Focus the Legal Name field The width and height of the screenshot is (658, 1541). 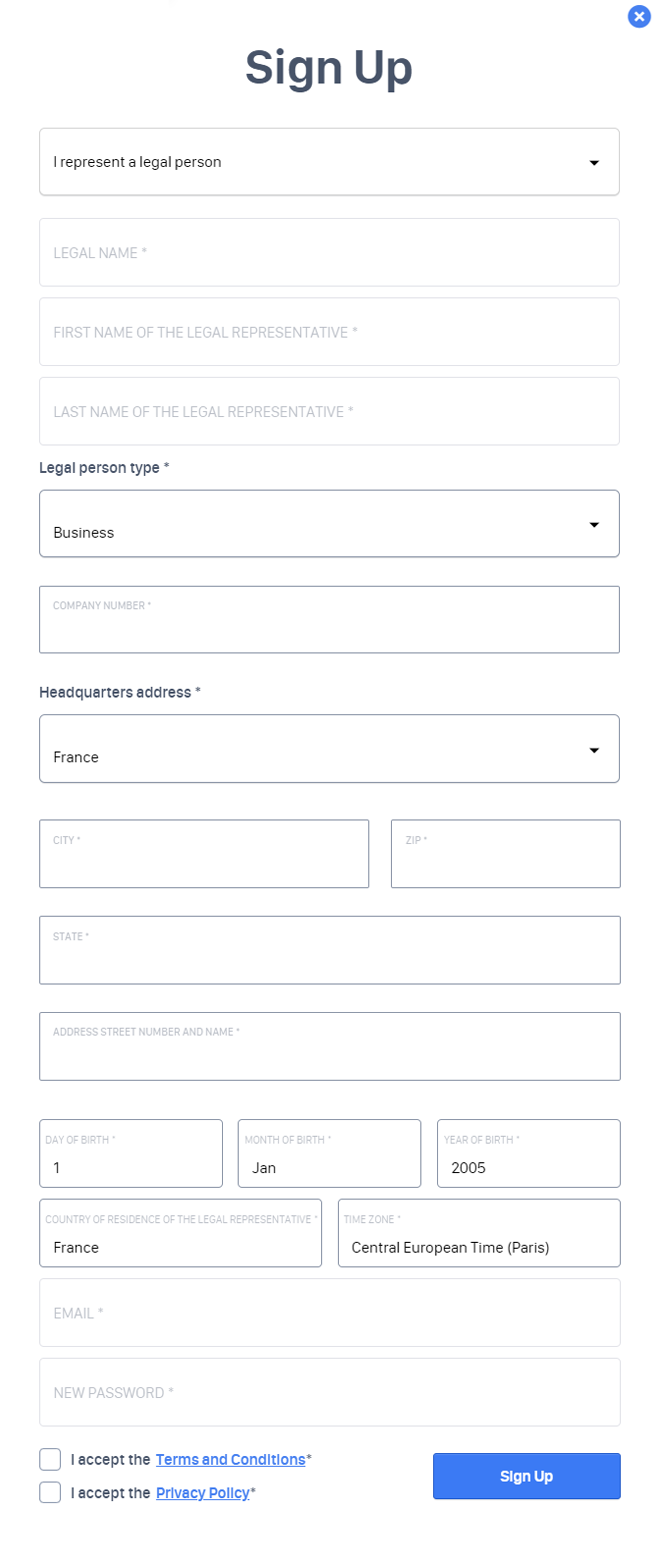point(329,253)
